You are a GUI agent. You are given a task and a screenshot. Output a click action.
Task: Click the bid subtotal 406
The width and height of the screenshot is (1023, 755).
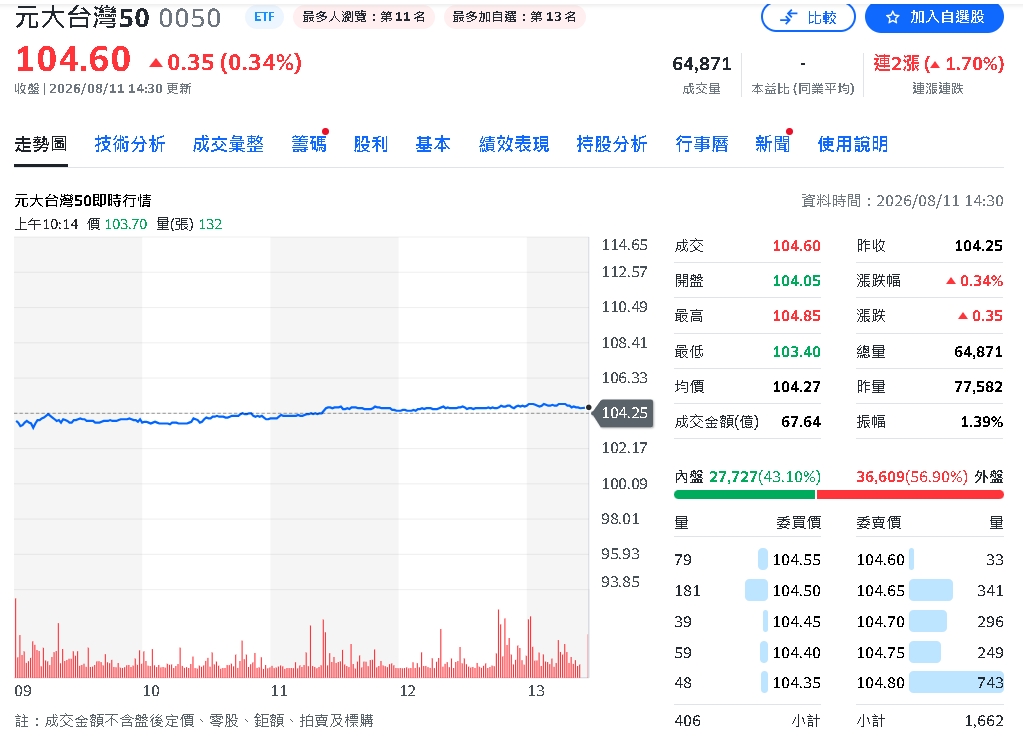(688, 721)
